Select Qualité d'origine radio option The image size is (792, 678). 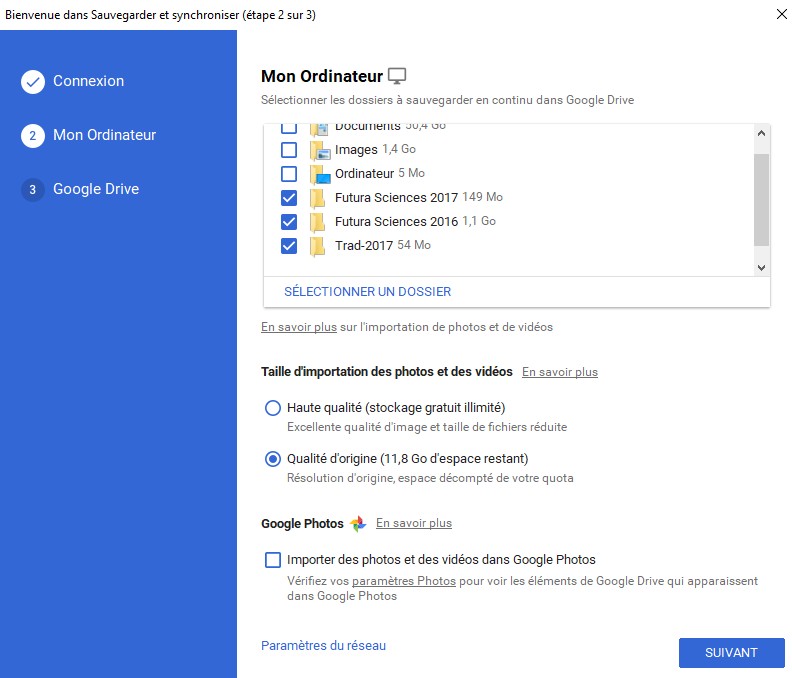click(x=273, y=459)
